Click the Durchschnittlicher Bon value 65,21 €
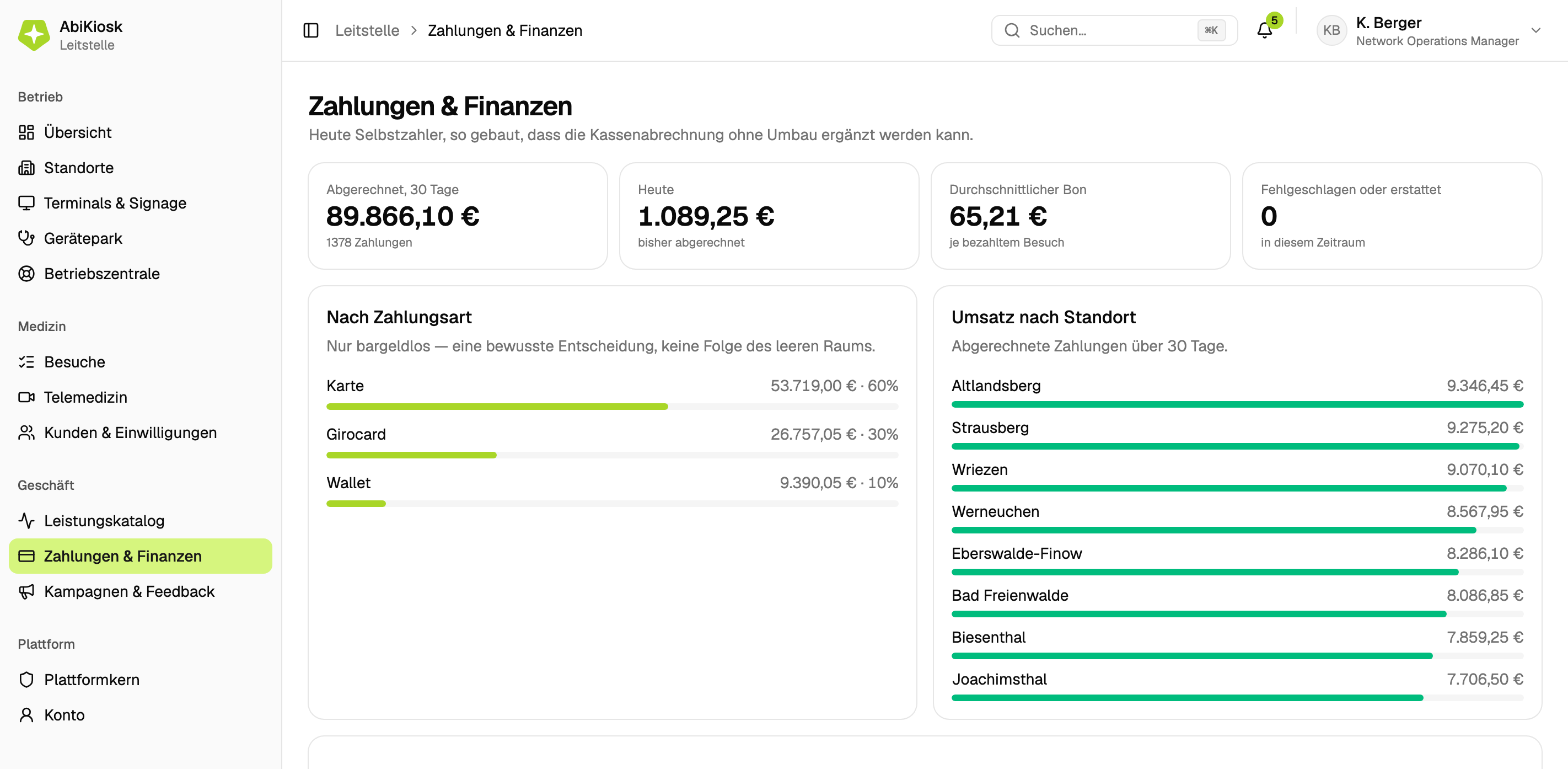The image size is (1568, 769). (998, 216)
